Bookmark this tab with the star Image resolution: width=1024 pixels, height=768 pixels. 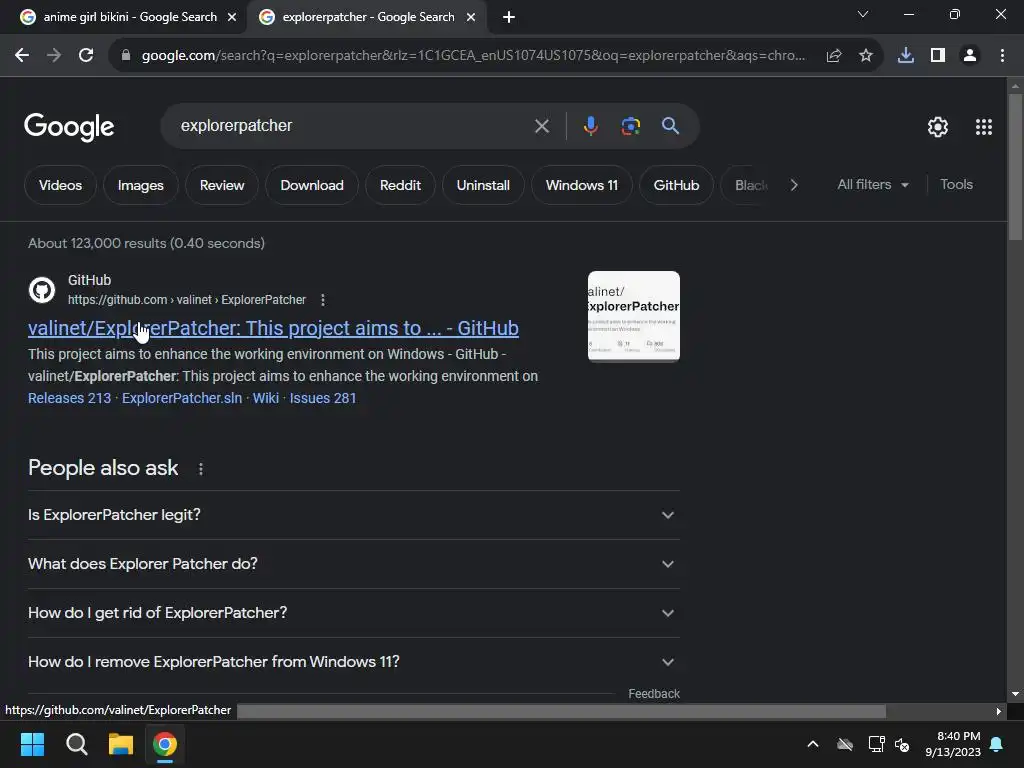point(866,56)
